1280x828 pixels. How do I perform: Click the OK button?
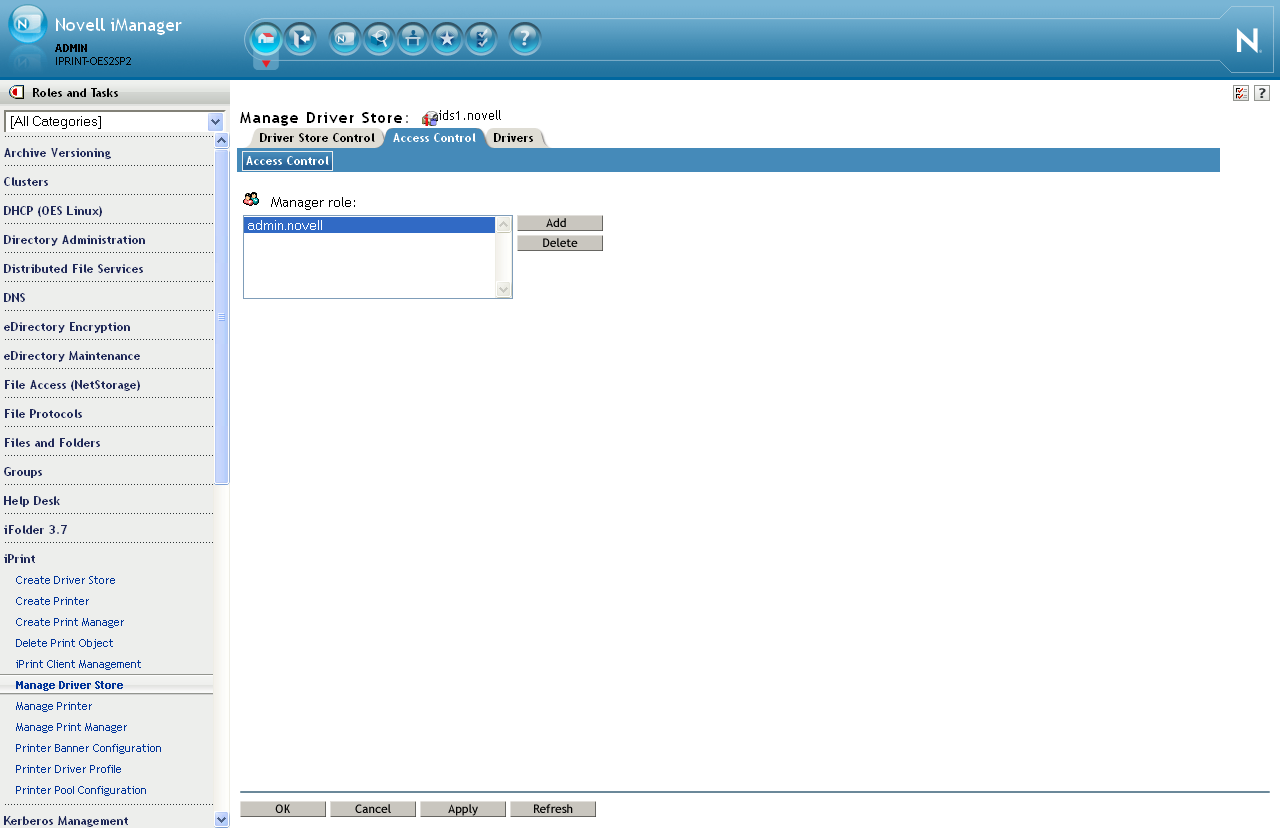point(283,809)
